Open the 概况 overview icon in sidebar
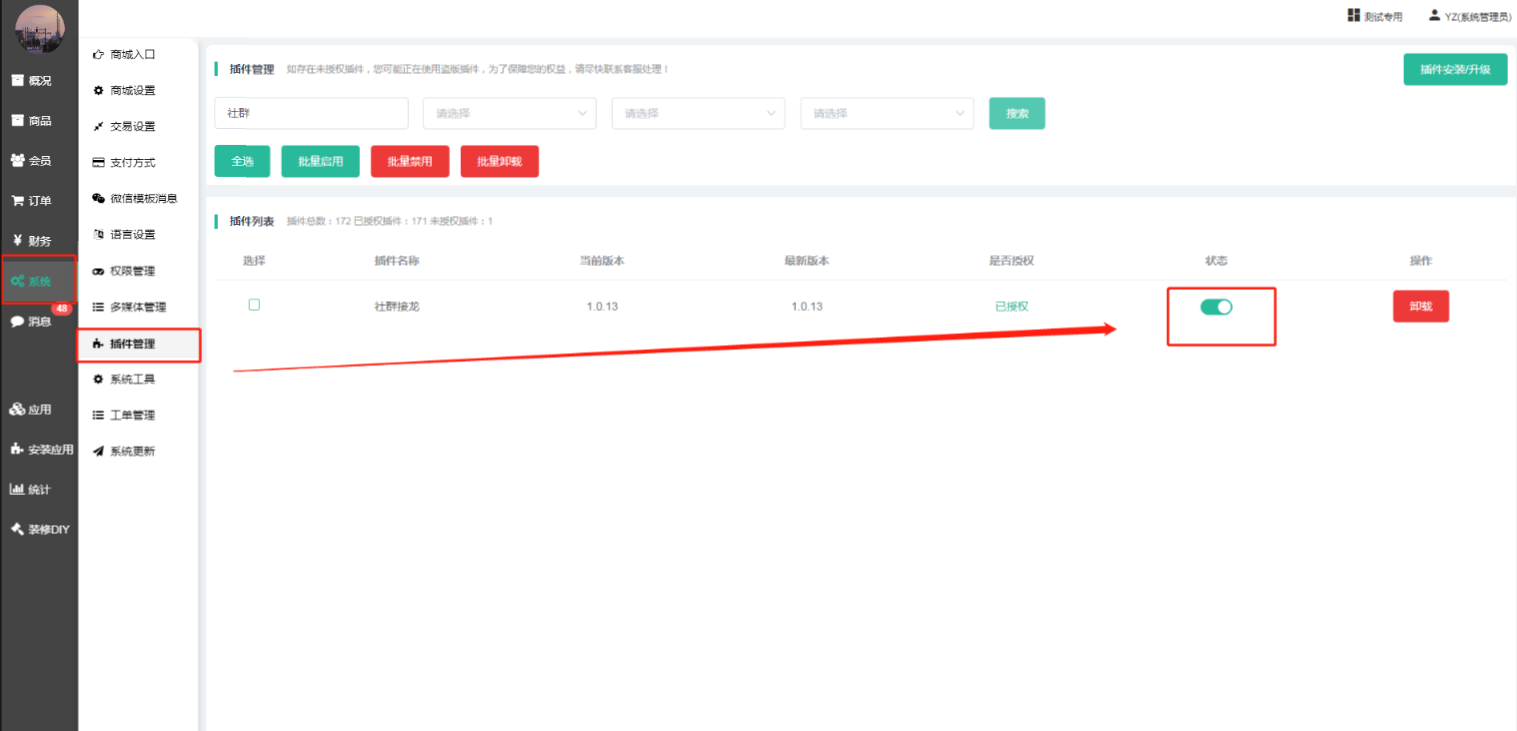1517x731 pixels. click(x=17, y=80)
